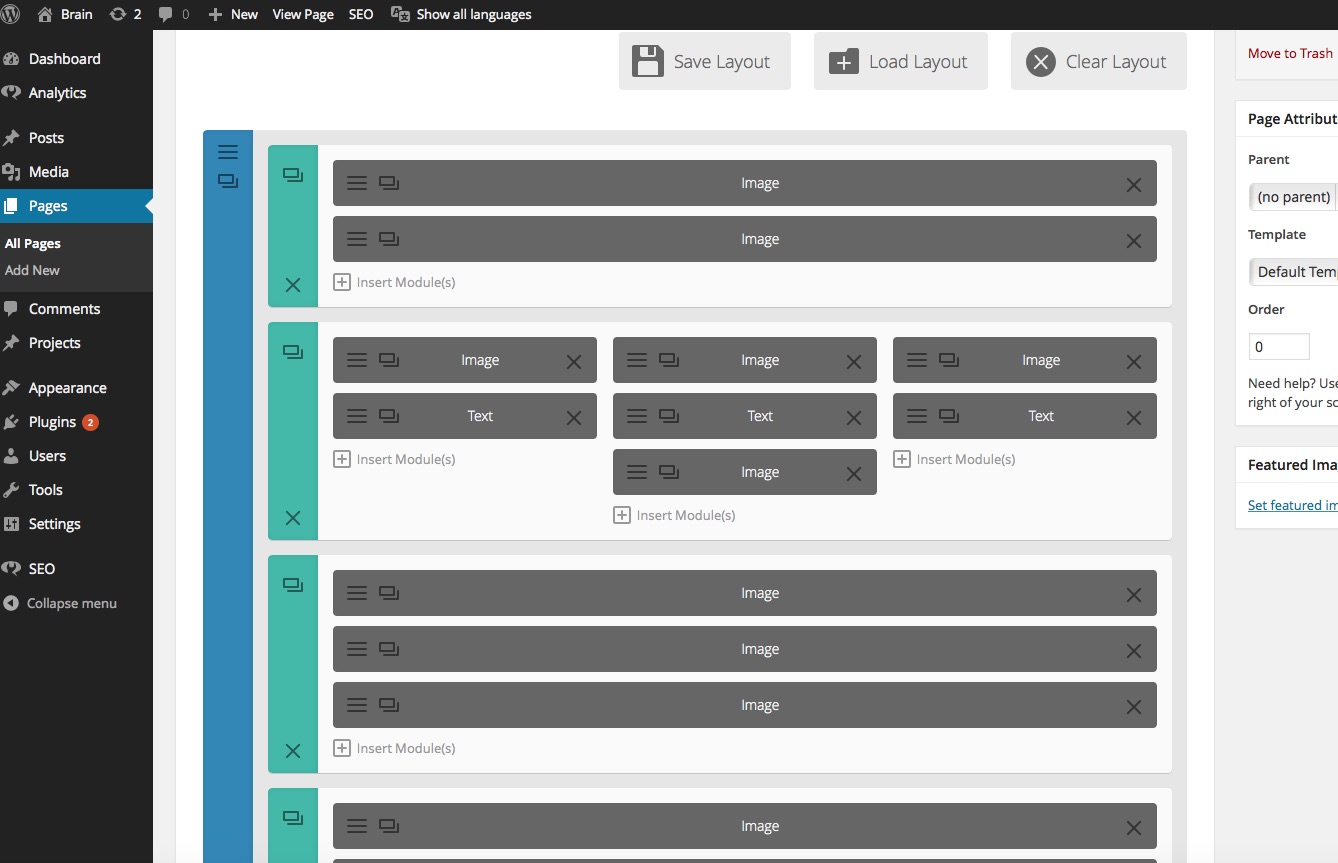Click Move to Trash link

coord(1290,53)
